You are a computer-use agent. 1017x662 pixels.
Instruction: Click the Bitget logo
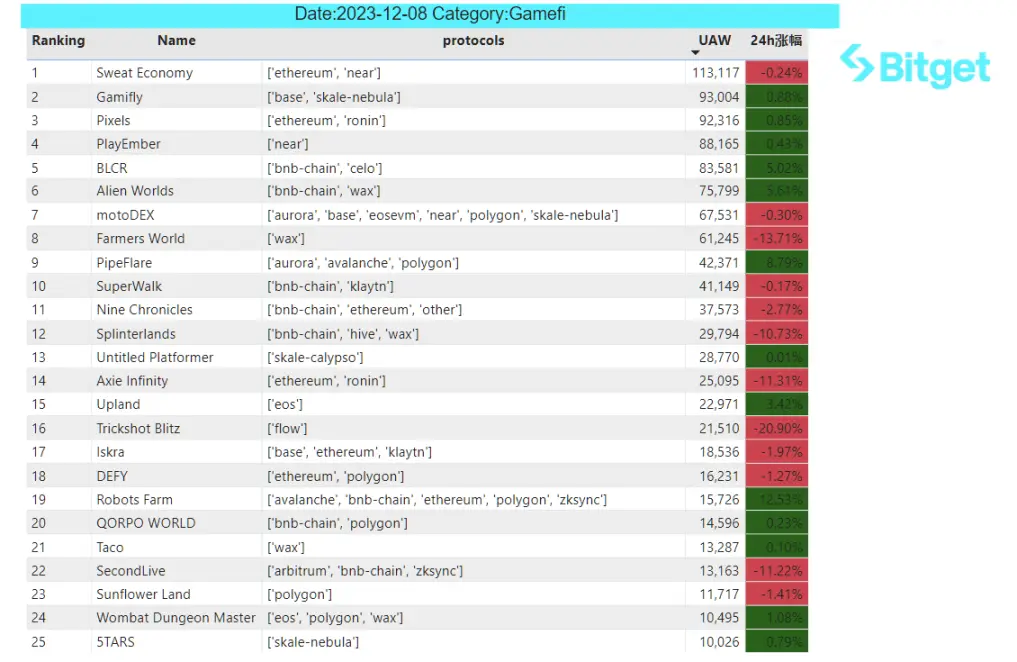915,66
